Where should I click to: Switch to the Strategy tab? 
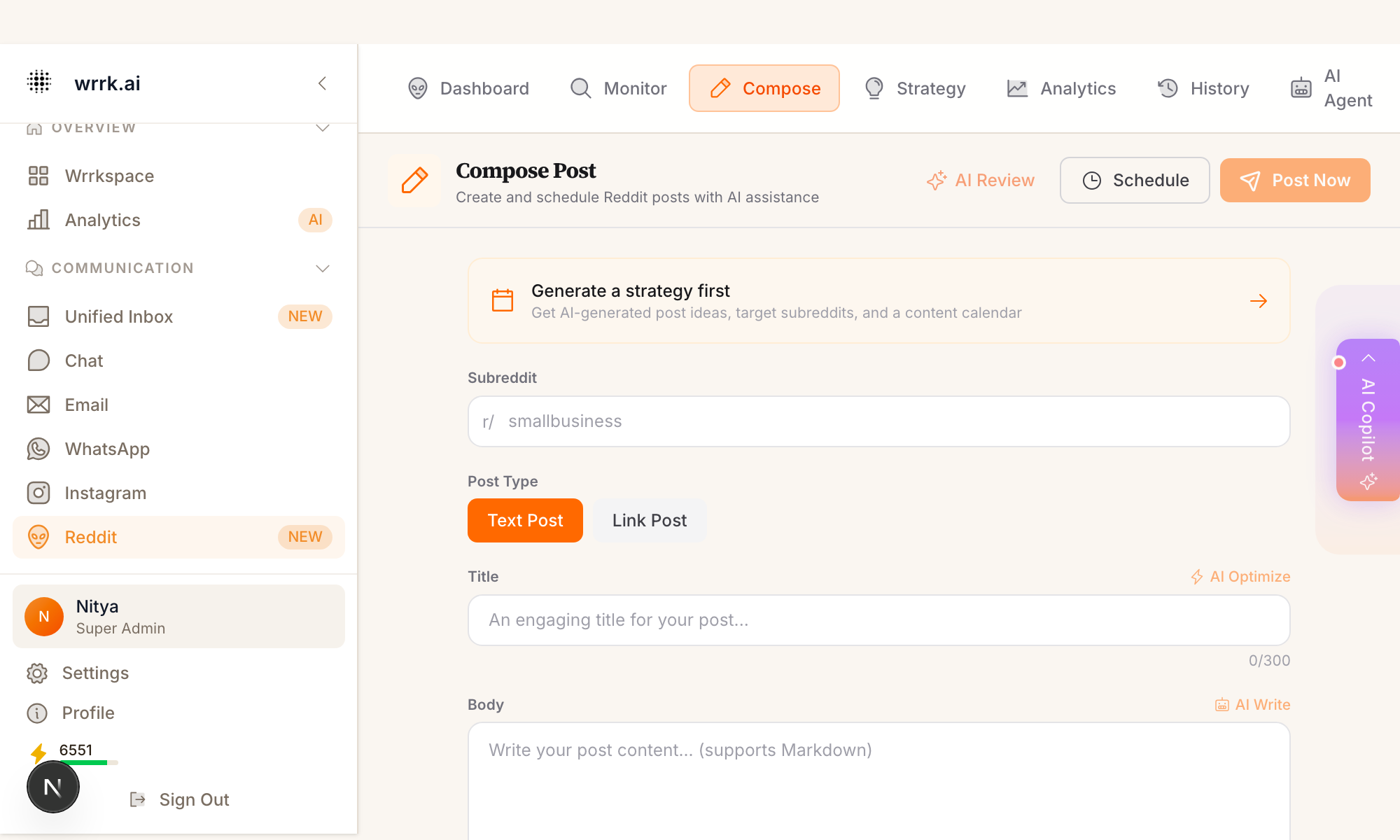pos(916,88)
